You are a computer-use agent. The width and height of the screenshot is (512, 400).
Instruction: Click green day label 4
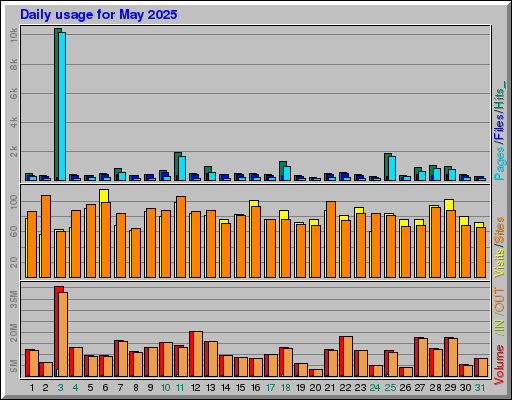tap(75, 388)
